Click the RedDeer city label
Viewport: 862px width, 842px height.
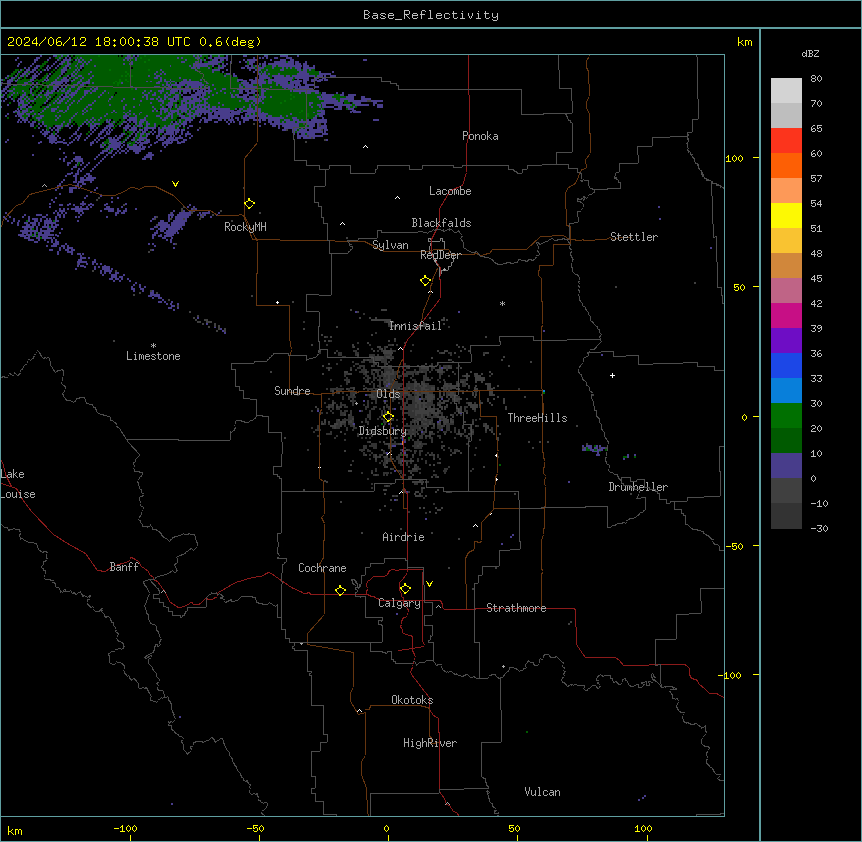(x=440, y=255)
